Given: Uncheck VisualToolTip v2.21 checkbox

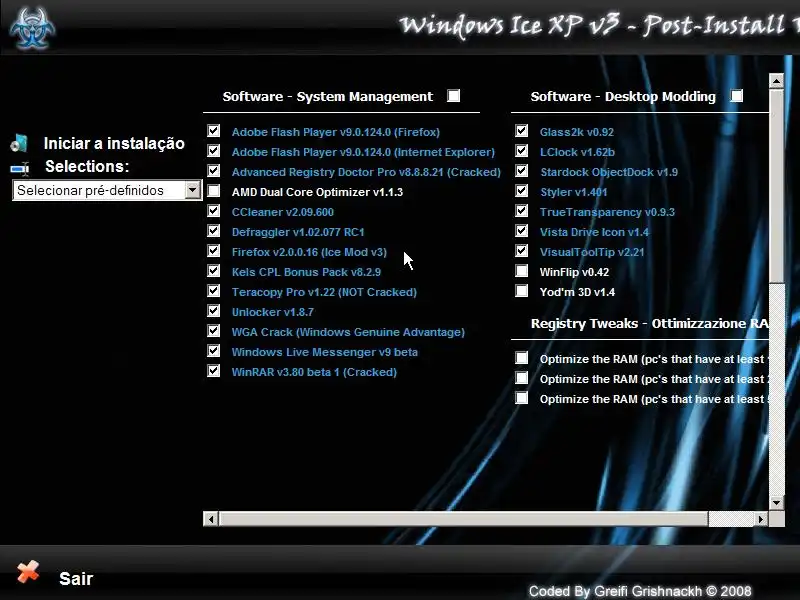Looking at the screenshot, I should 521,251.
